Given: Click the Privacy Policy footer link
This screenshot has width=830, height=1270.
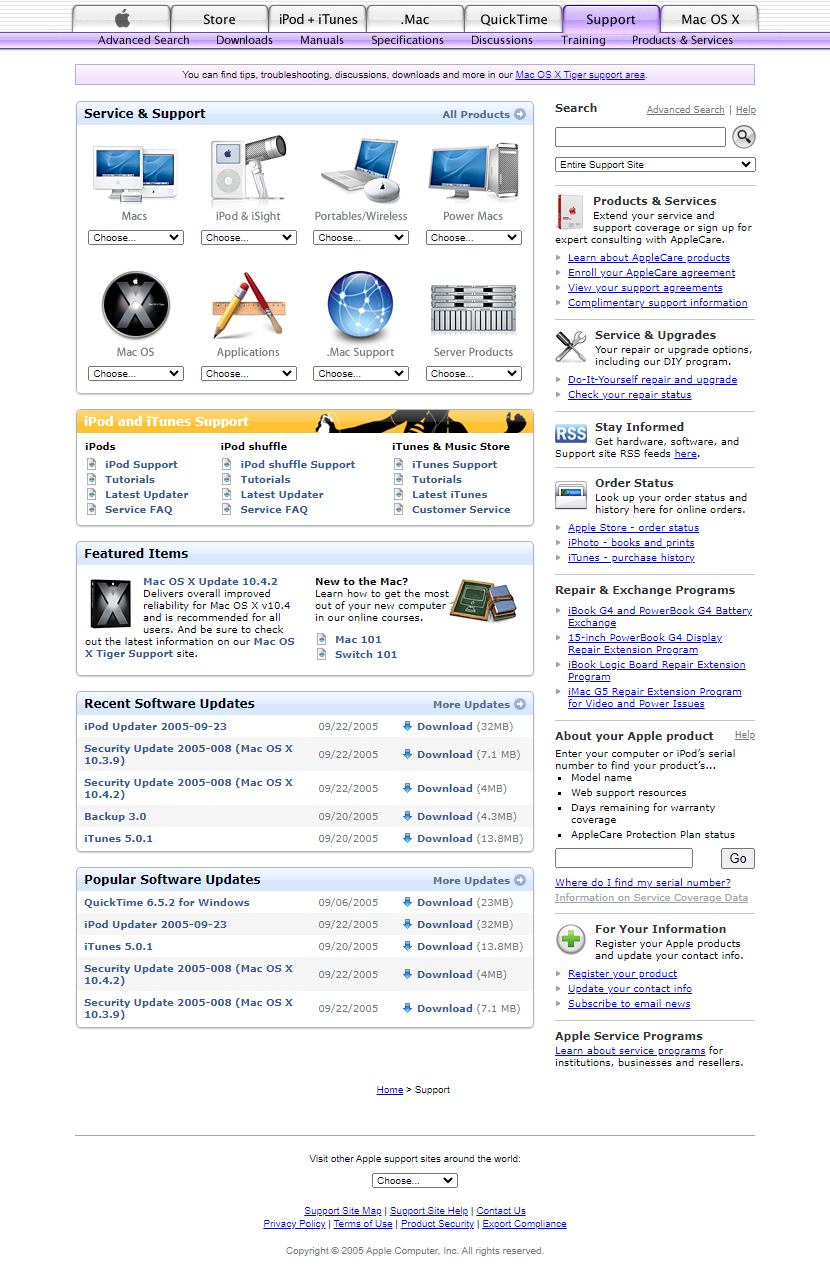Looking at the screenshot, I should (x=294, y=1224).
